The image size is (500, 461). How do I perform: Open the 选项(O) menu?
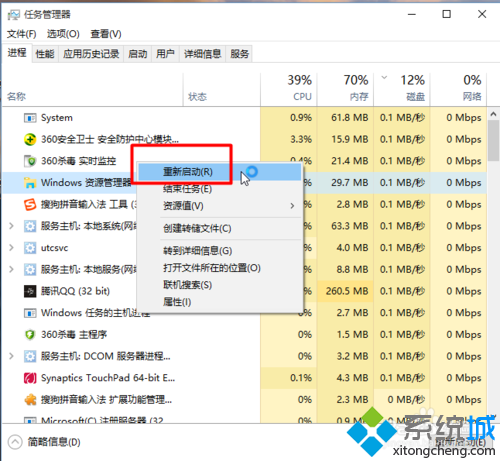[63, 34]
